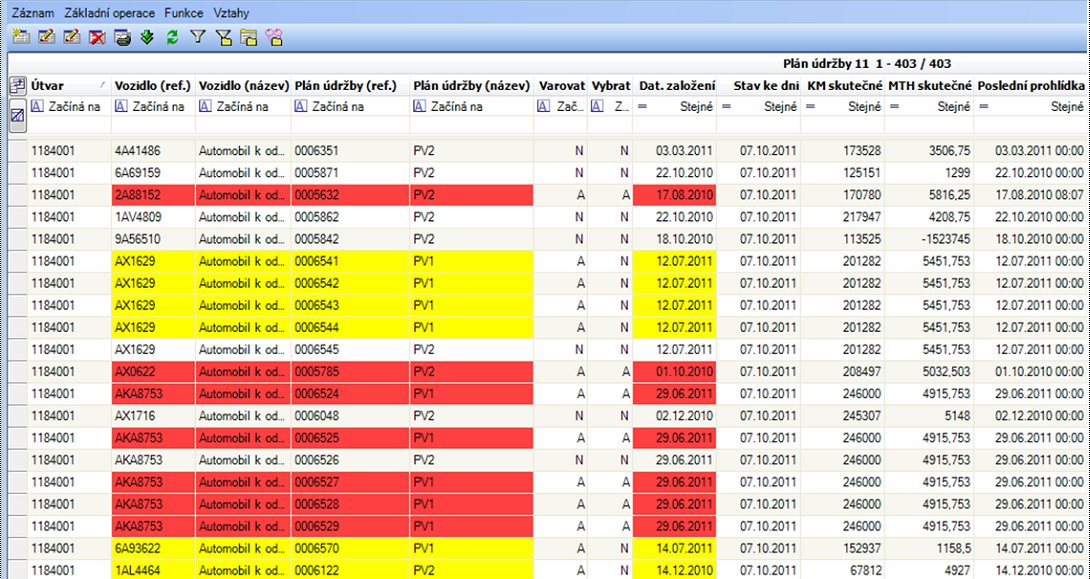Sort by Plán údržby (ref.) column header
The image size is (1090, 579).
click(x=350, y=85)
